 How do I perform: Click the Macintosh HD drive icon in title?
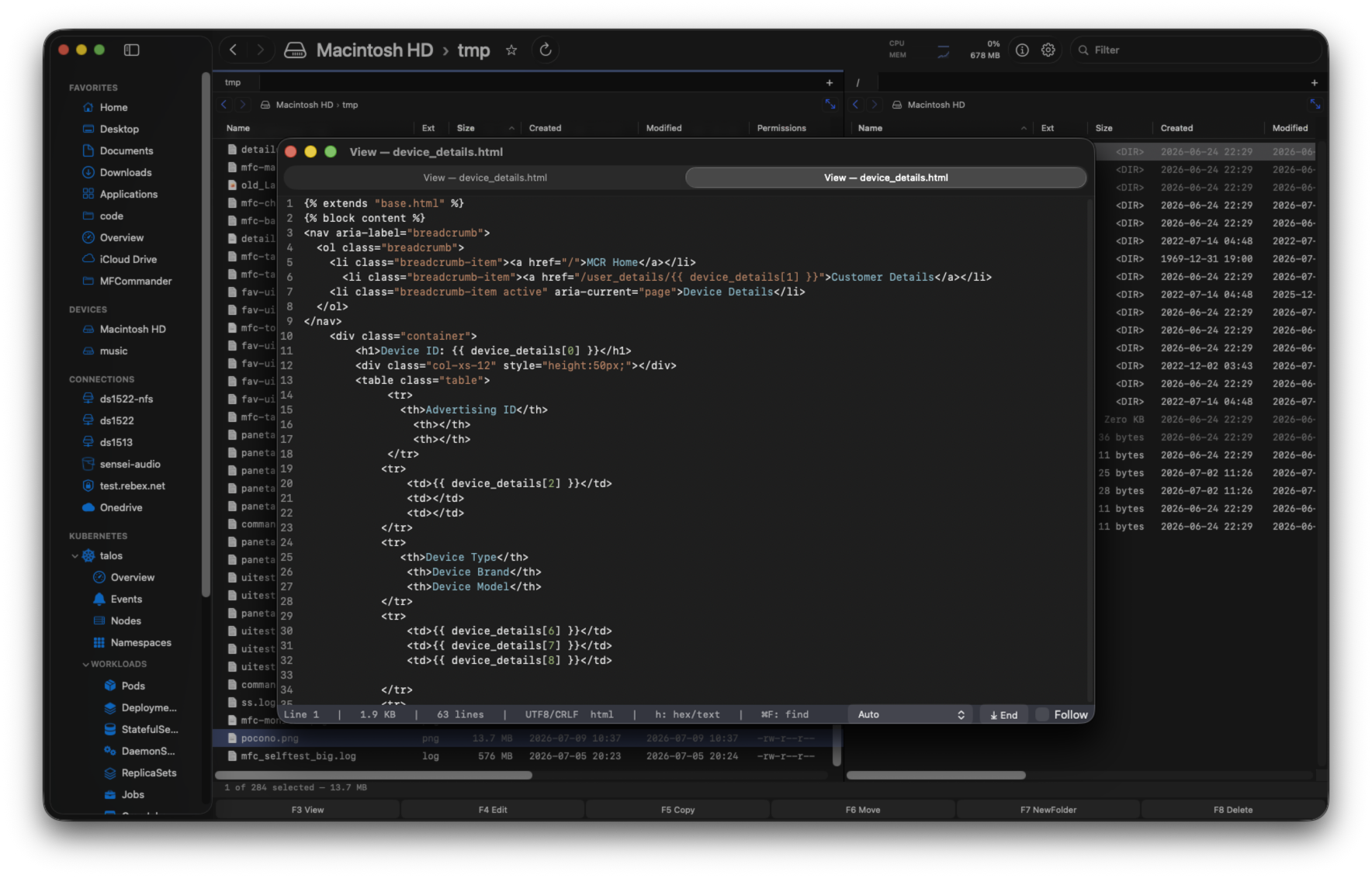click(x=296, y=50)
